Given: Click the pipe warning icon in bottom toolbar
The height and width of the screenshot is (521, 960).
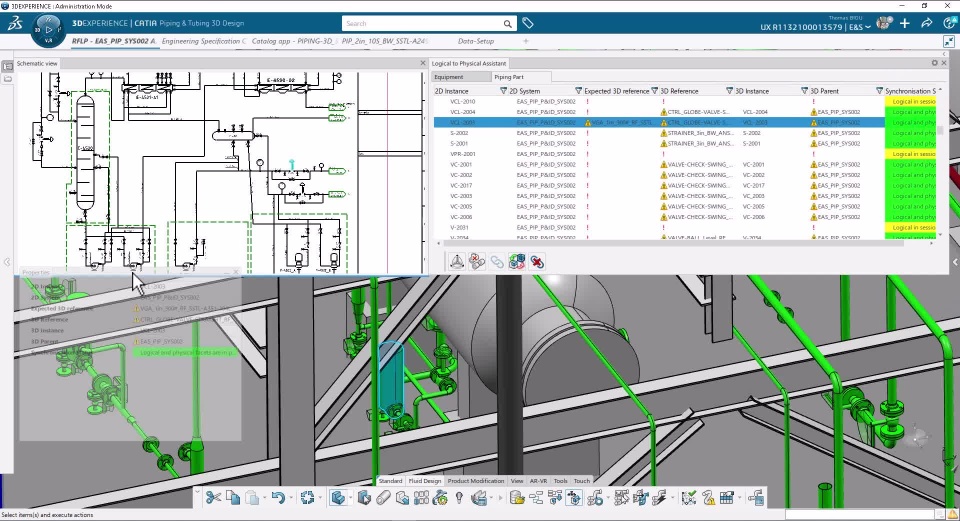Looking at the screenshot, I should coord(708,498).
